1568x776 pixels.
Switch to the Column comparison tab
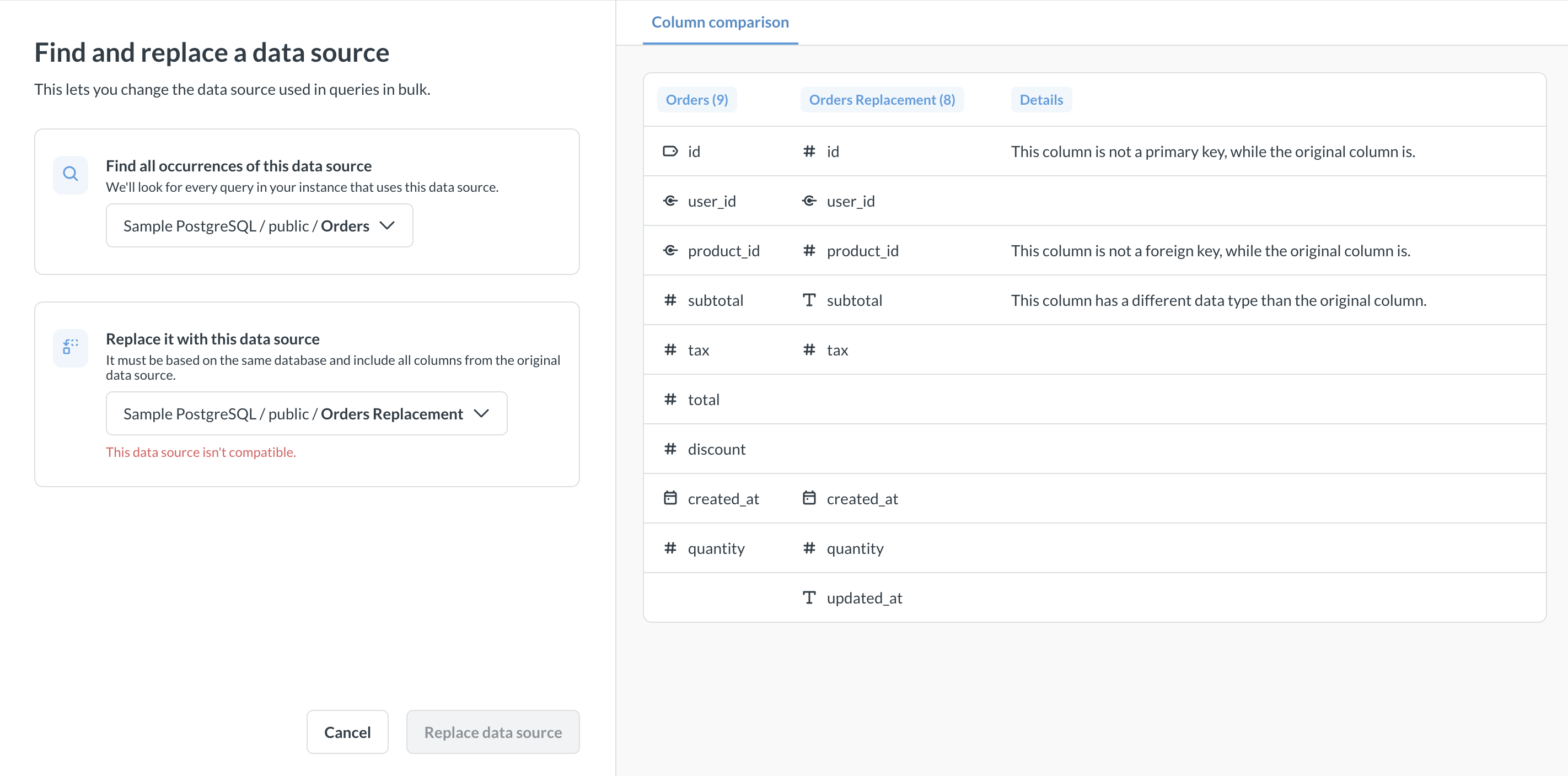719,23
